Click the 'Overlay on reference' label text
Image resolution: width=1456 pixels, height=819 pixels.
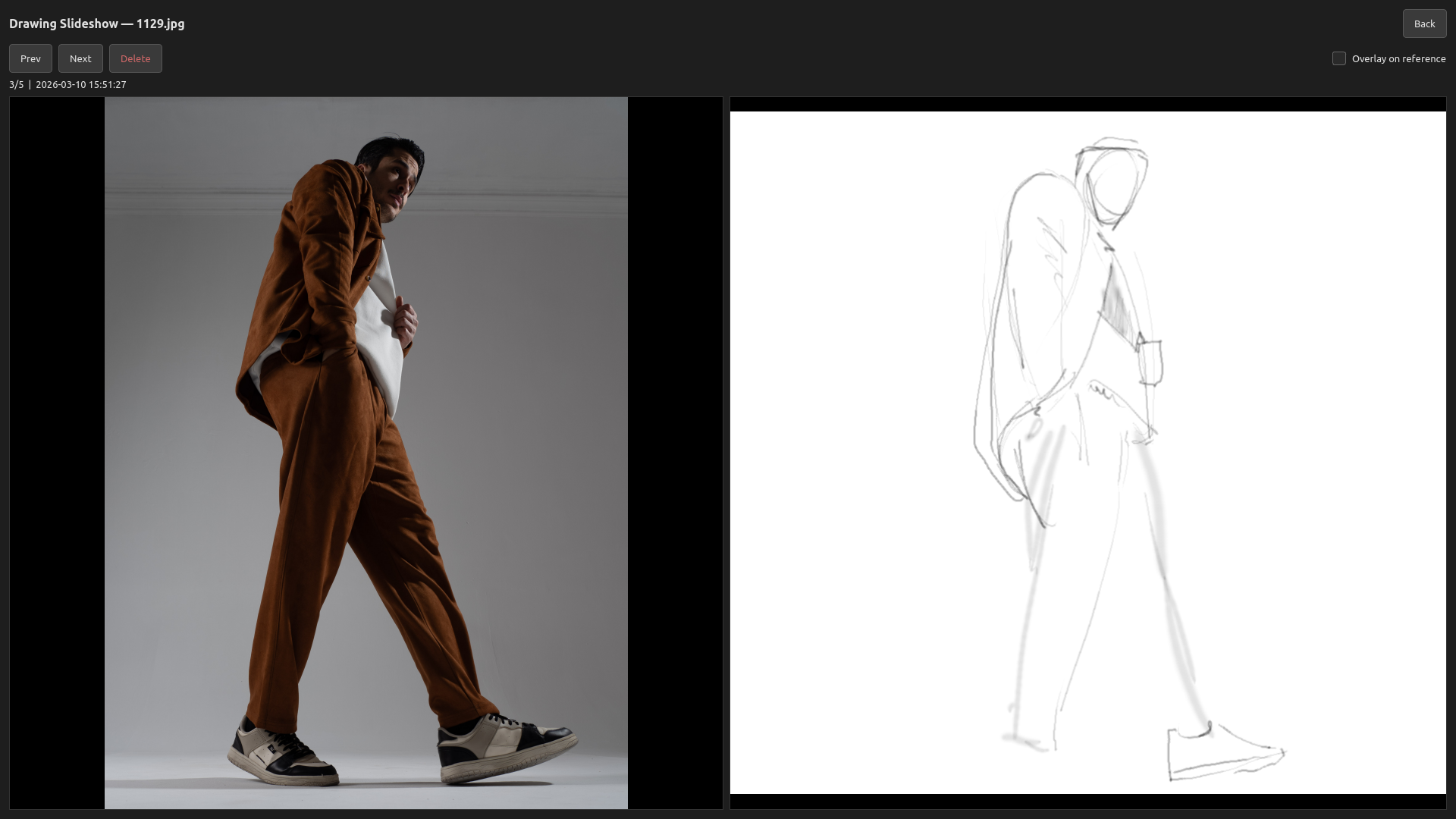tap(1398, 58)
